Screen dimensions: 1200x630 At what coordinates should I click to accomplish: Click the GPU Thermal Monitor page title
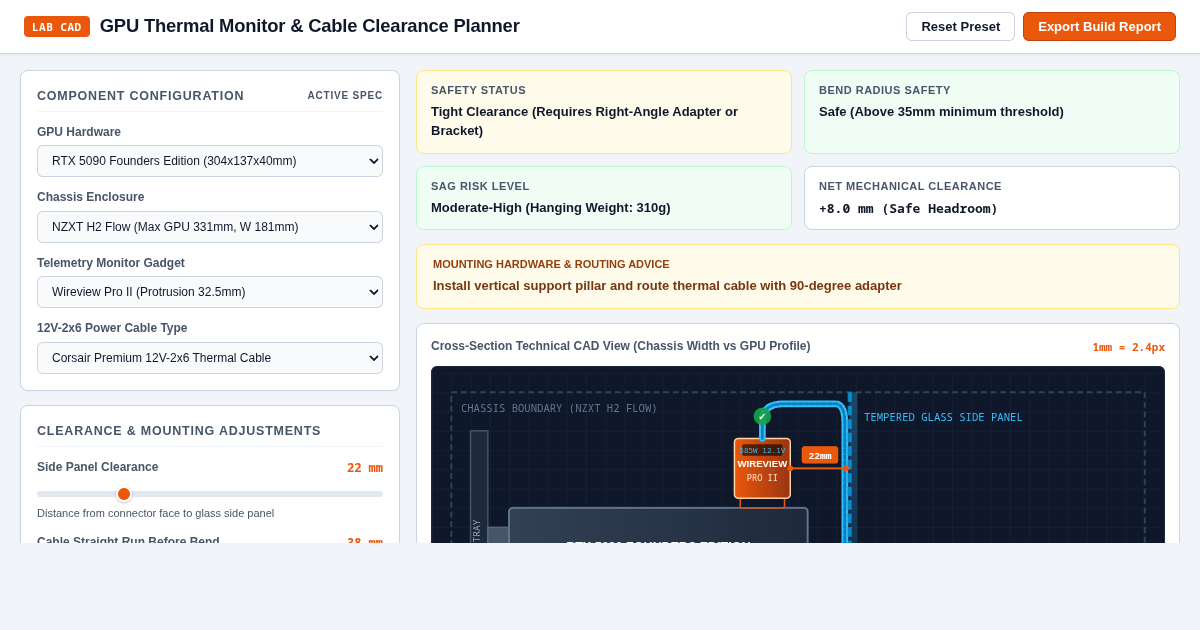[x=310, y=26]
